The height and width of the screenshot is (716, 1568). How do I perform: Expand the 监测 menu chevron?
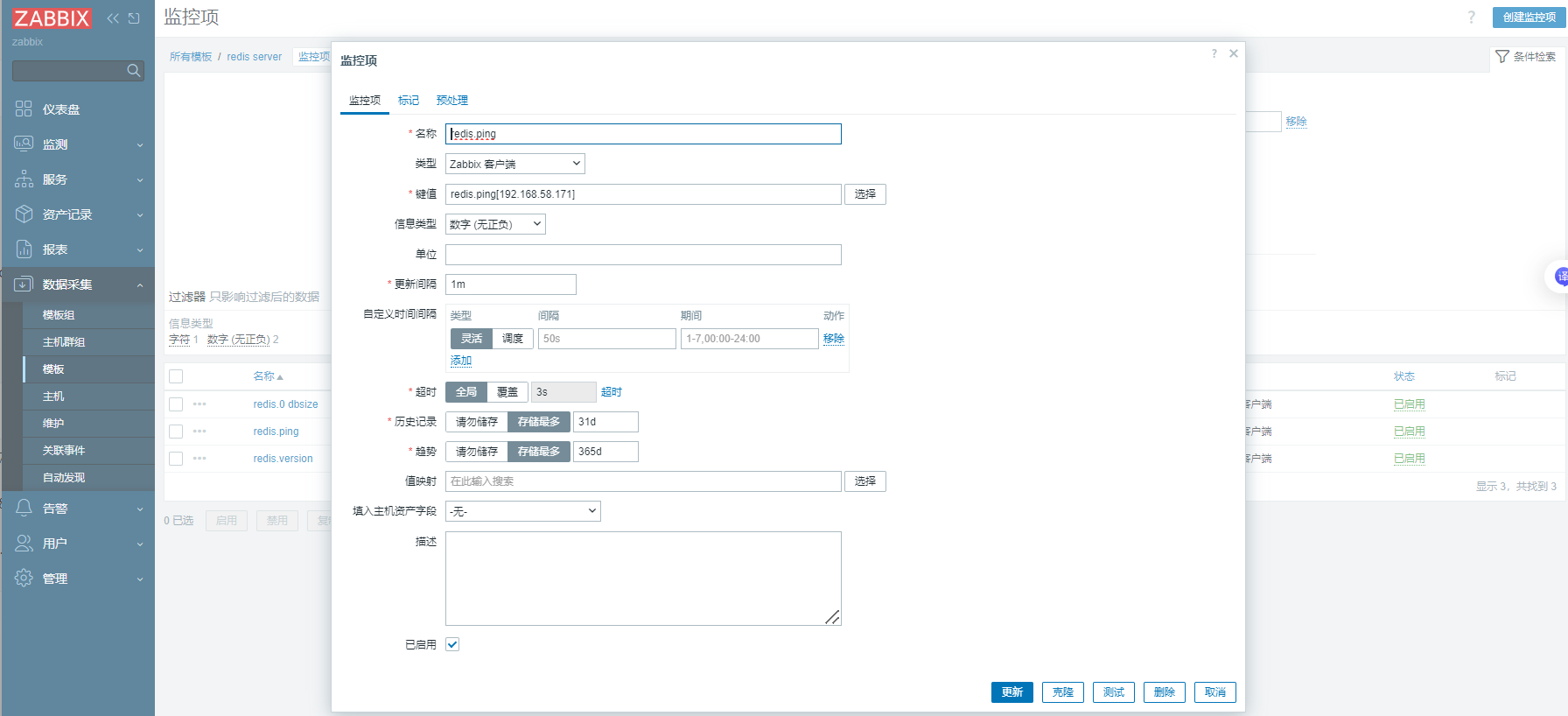(140, 144)
